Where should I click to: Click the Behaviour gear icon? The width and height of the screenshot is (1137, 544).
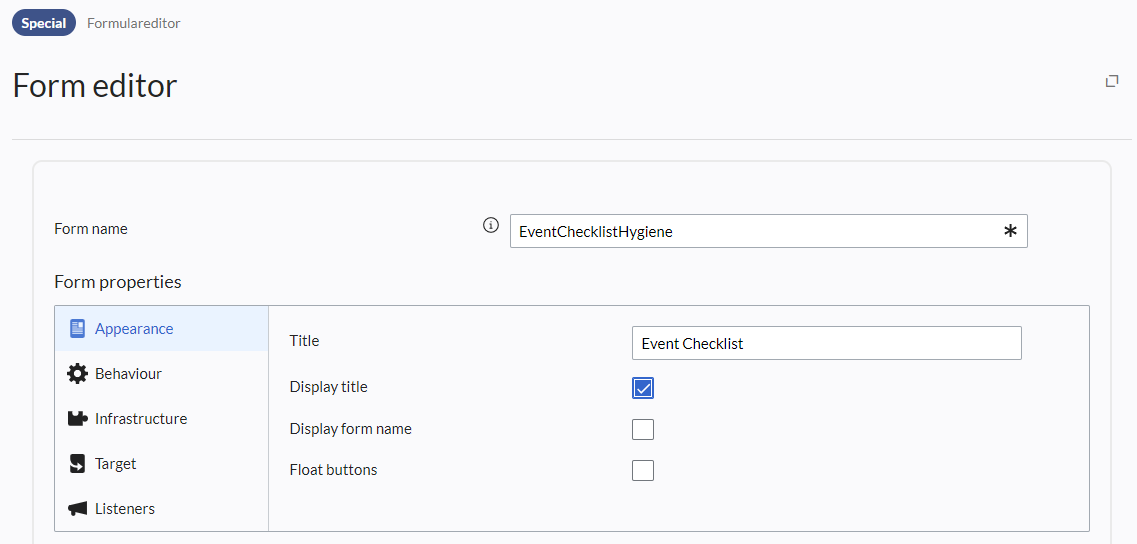coord(77,374)
